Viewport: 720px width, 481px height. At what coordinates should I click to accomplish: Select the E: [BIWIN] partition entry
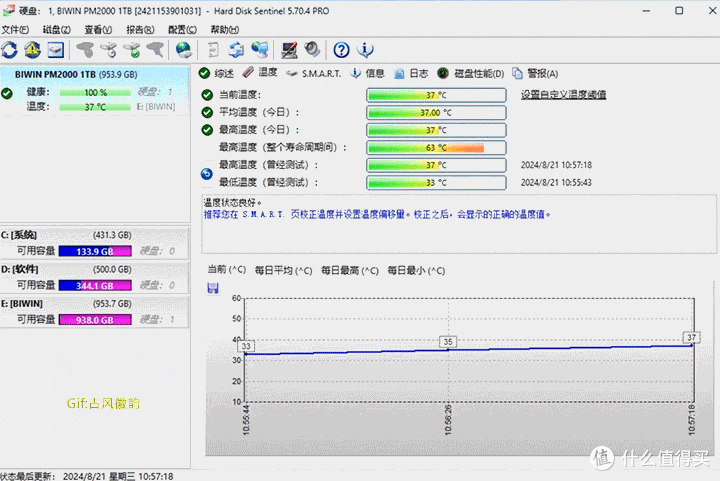94,312
